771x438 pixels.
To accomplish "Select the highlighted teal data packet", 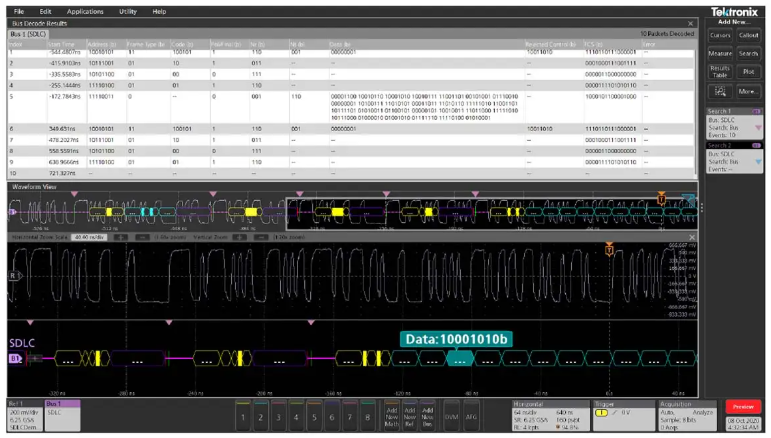I will click(x=460, y=360).
